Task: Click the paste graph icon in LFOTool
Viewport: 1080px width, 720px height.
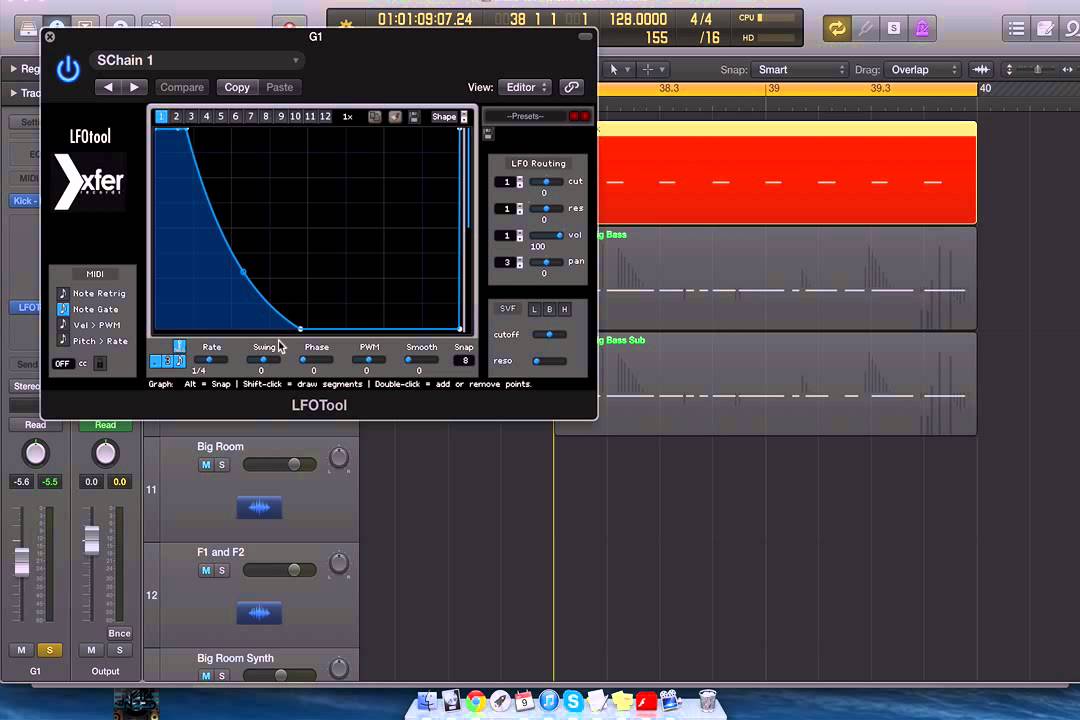Action: point(395,116)
